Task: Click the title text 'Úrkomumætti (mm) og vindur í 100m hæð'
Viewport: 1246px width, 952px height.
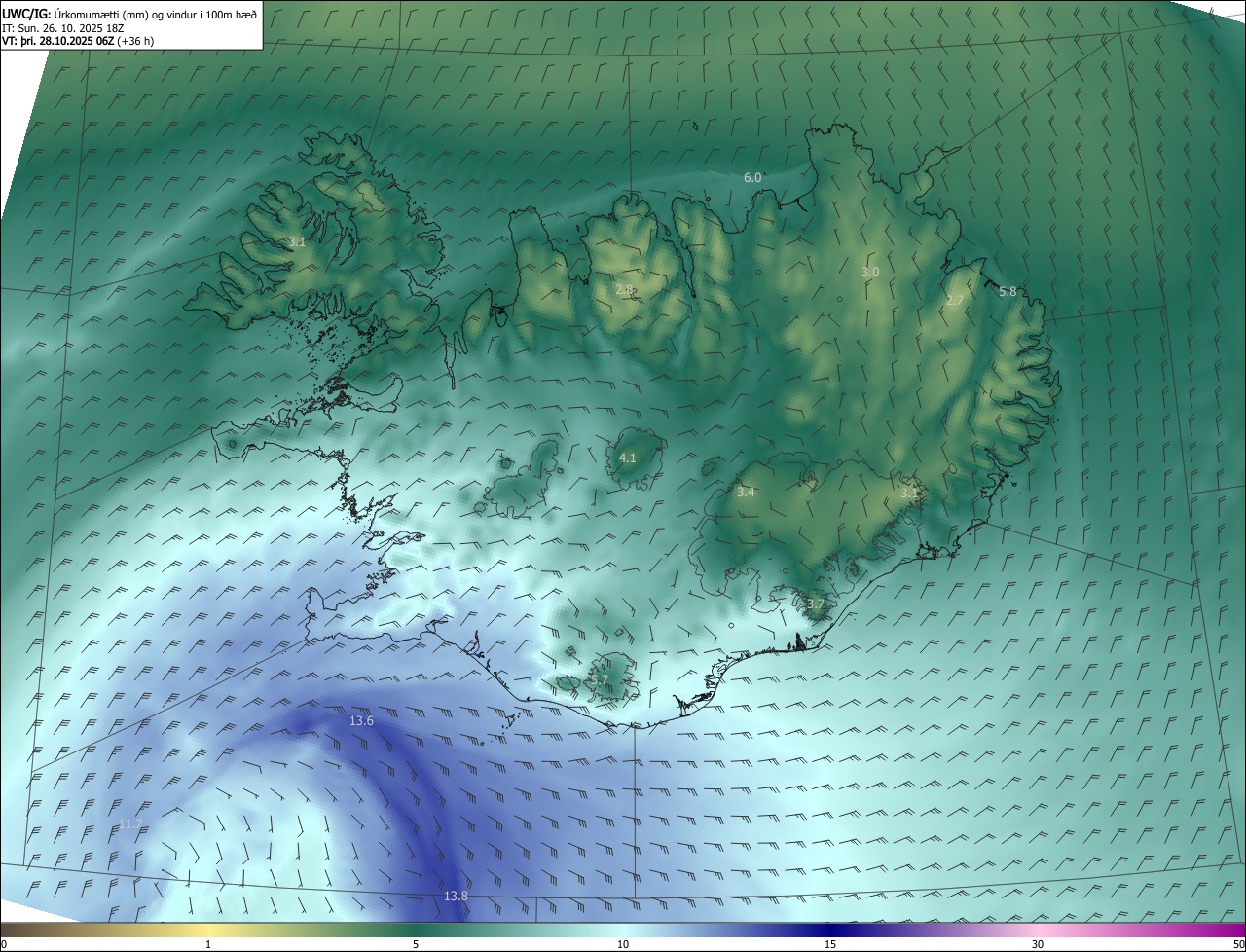Action: pos(155,14)
